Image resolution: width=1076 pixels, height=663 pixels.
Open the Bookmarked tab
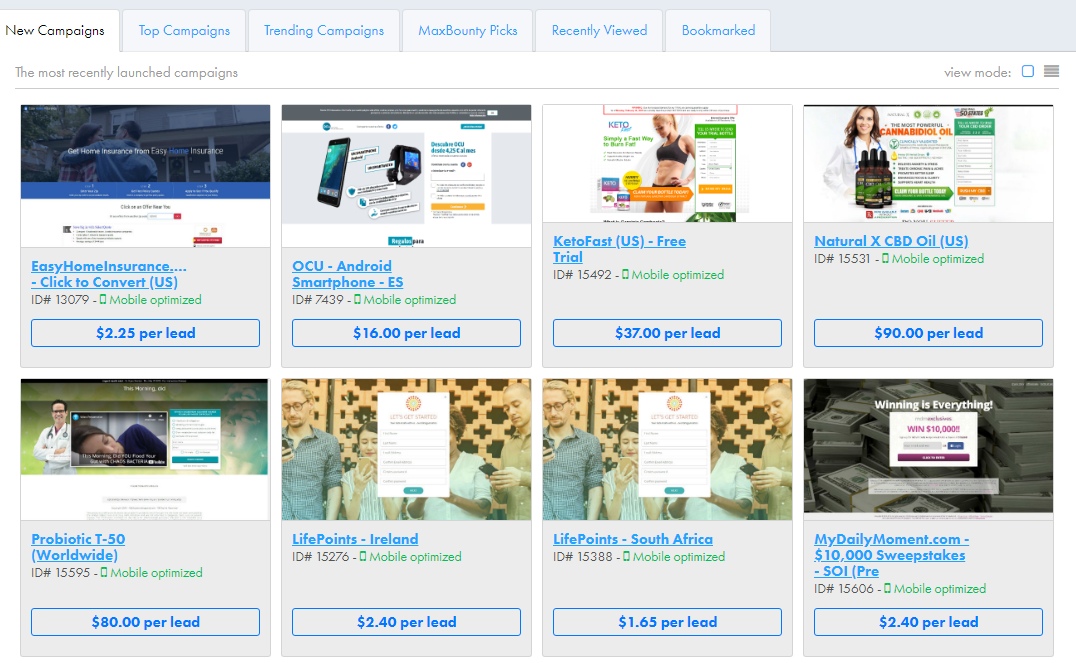point(718,30)
